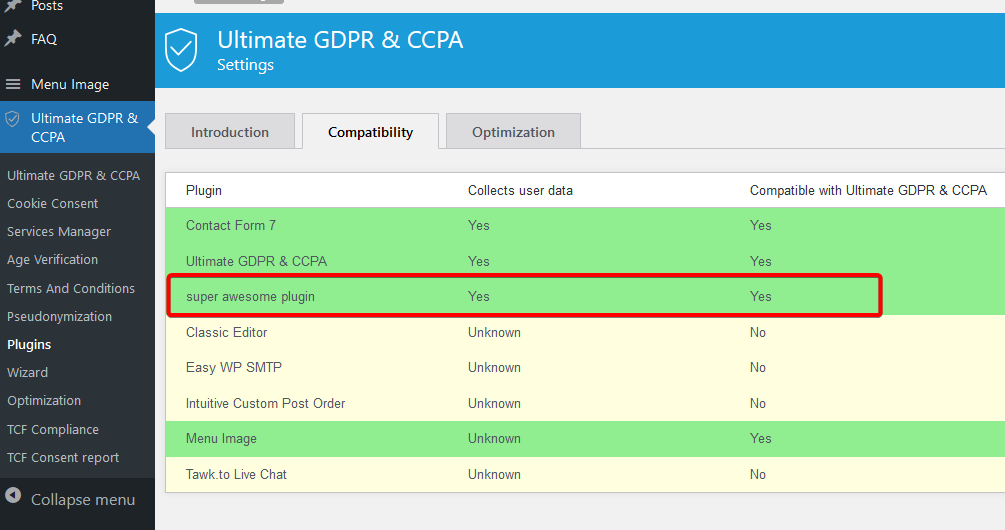Select Intuitive Custom Post Order row name

click(x=265, y=403)
